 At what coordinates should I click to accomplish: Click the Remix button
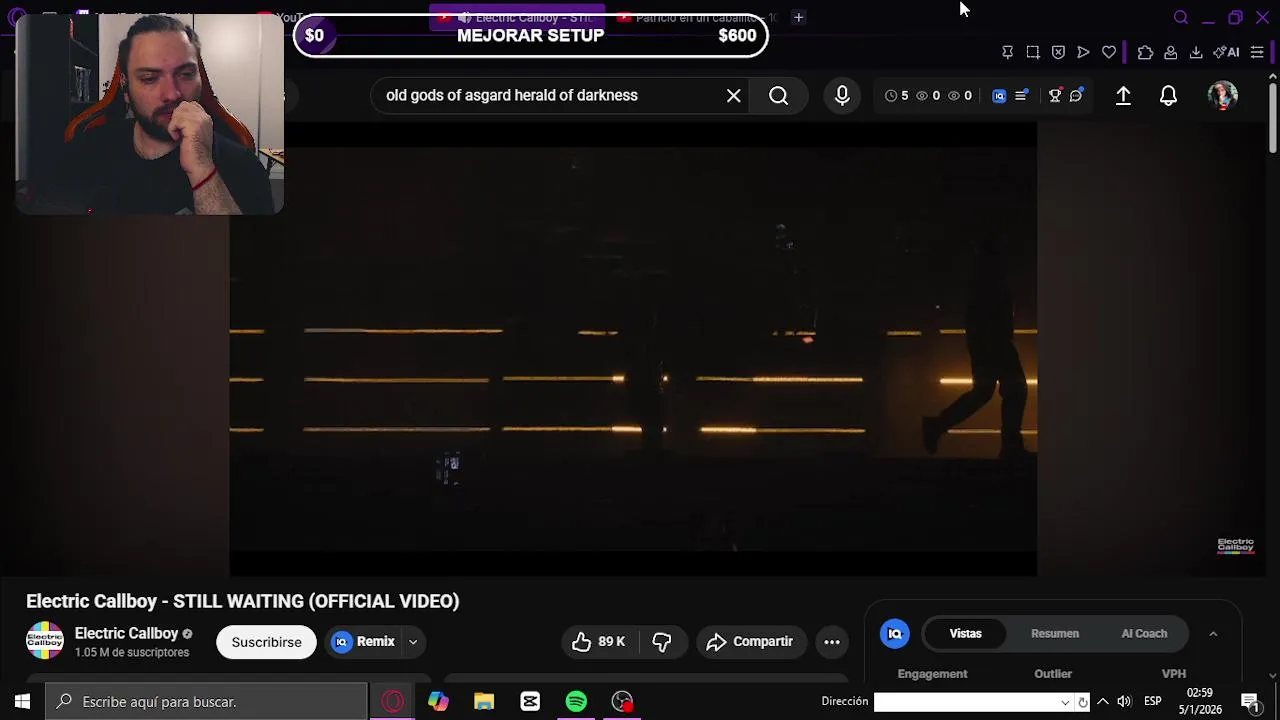coord(365,642)
